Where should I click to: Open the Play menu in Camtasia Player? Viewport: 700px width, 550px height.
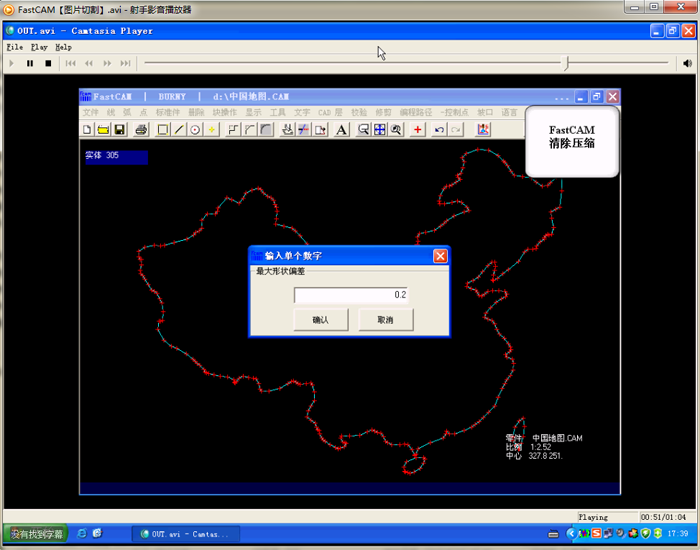point(39,47)
